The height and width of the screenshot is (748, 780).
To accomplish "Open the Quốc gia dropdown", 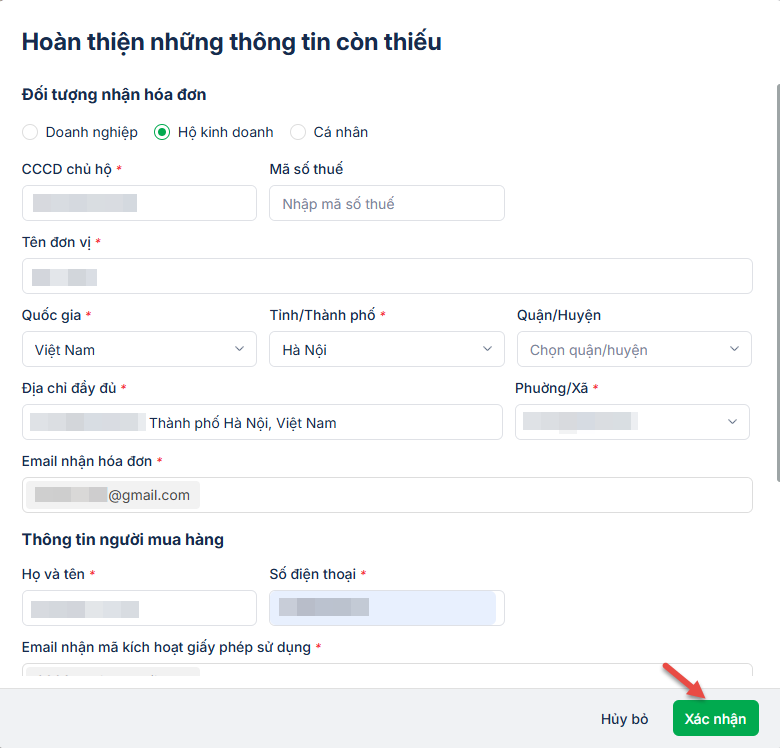I will [138, 350].
